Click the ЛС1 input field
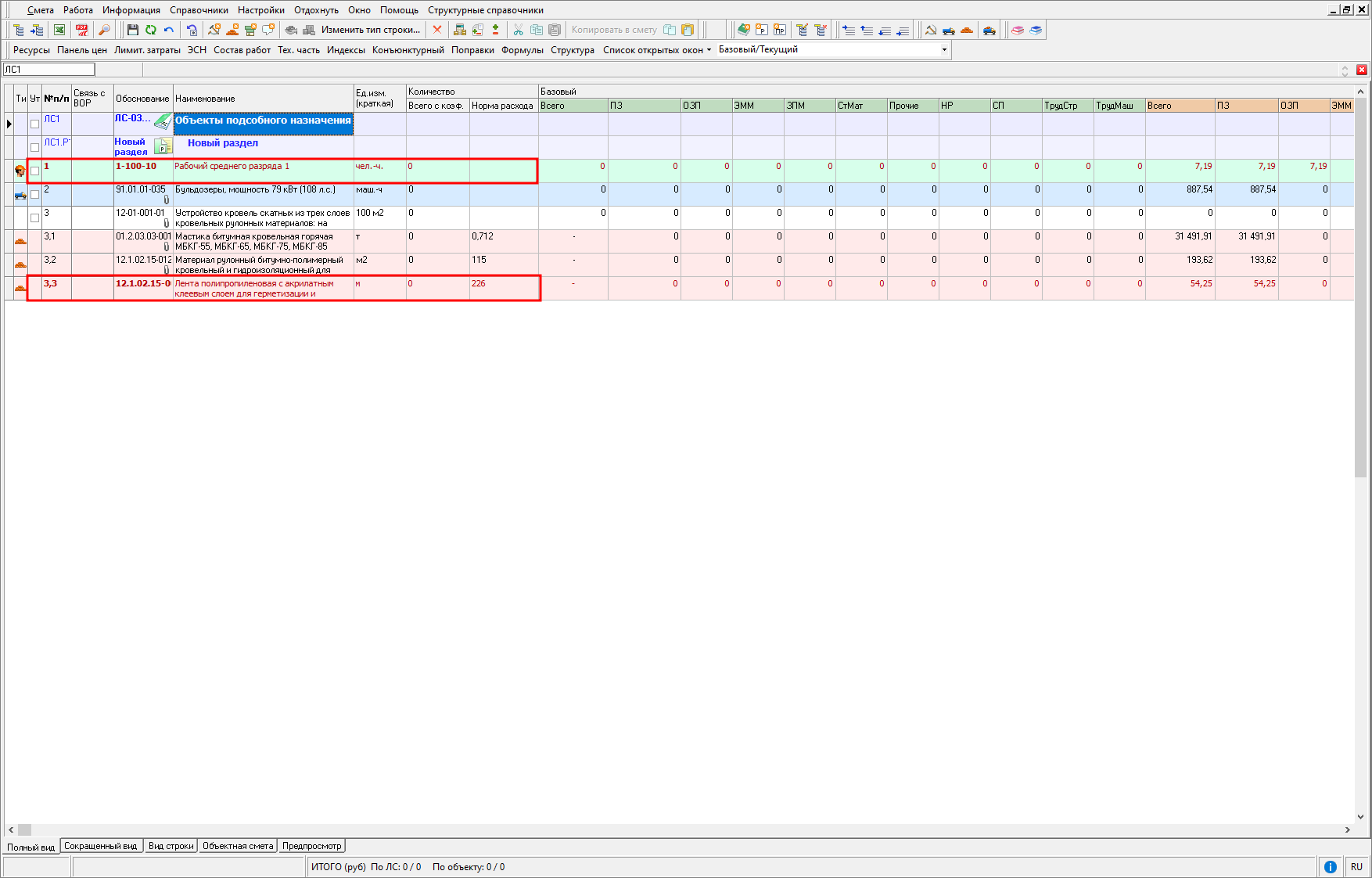This screenshot has height=878, width=1372. tap(48, 70)
